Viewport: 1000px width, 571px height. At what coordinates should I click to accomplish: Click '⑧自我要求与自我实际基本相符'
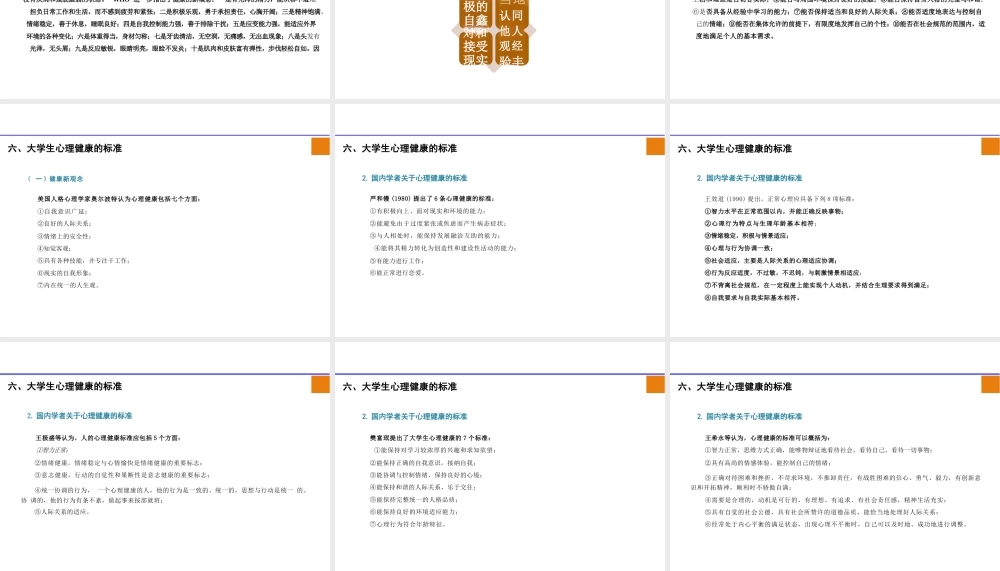(x=752, y=297)
